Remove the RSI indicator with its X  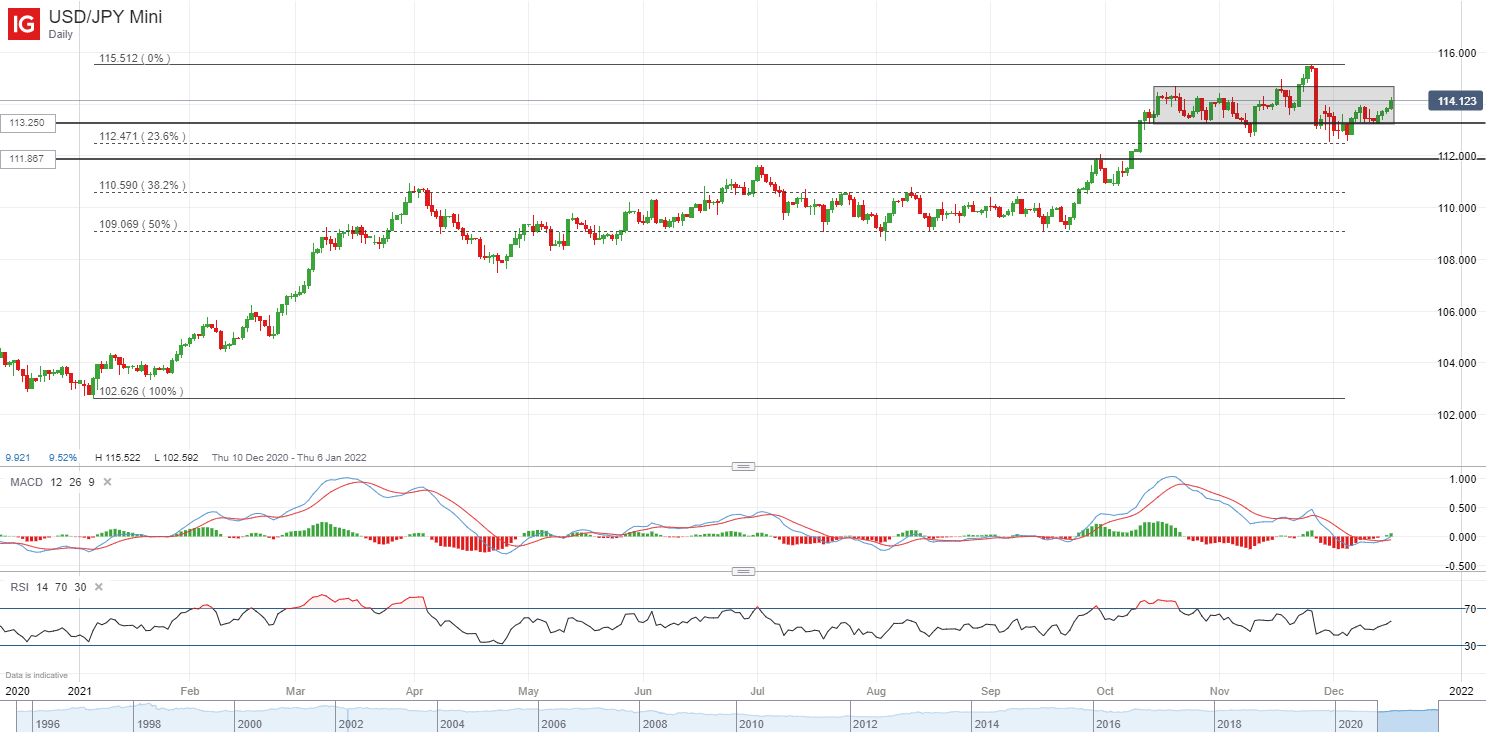pos(99,588)
